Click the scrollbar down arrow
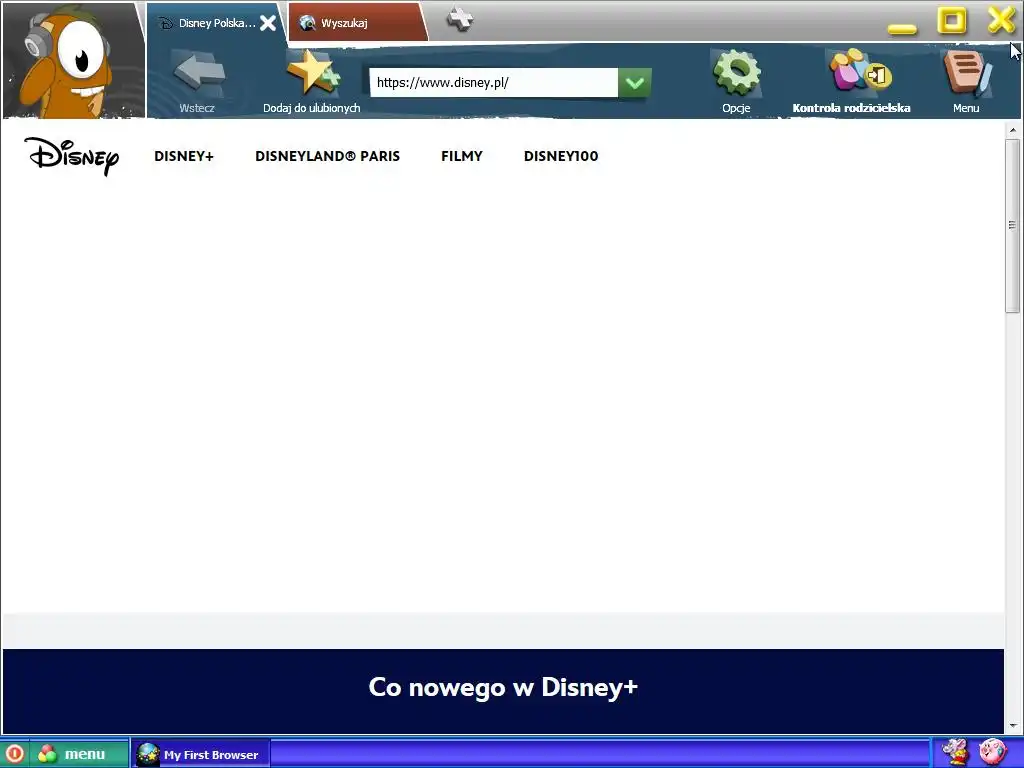 coord(1012,726)
